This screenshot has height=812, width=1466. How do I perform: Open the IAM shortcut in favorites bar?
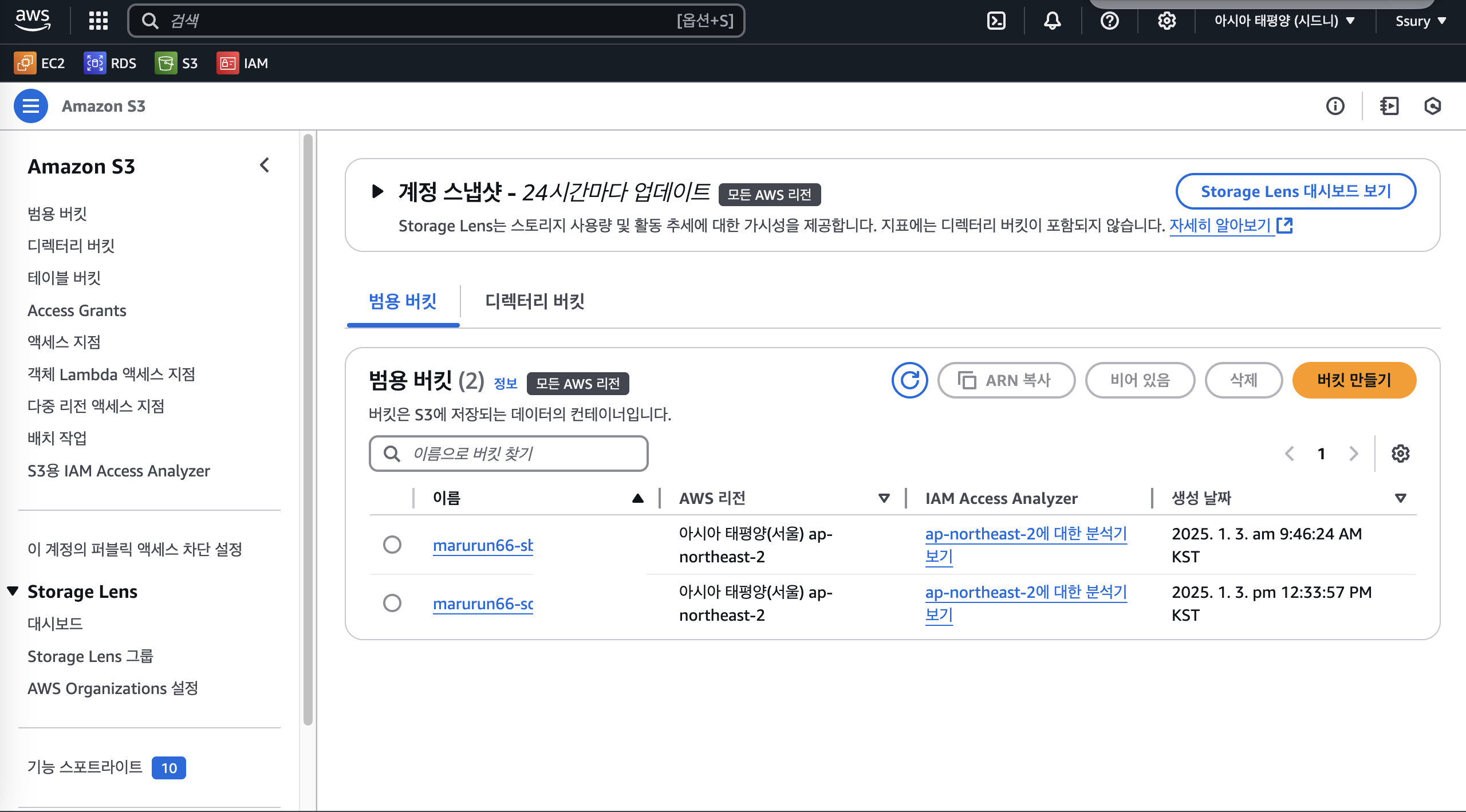pyautogui.click(x=242, y=63)
